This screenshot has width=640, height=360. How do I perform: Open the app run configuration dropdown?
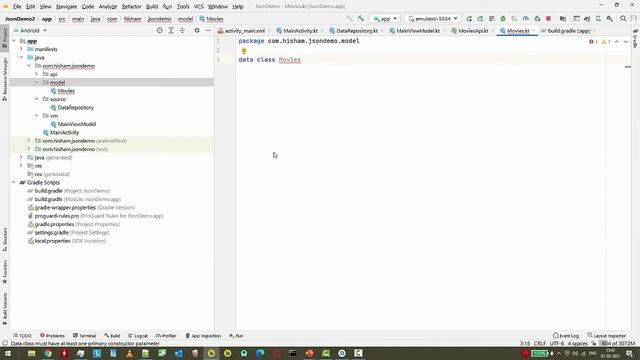coord(385,19)
